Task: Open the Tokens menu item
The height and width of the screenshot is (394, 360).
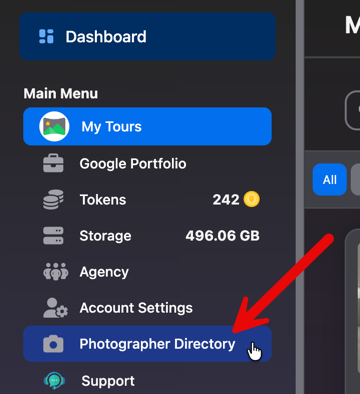Action: click(147, 200)
